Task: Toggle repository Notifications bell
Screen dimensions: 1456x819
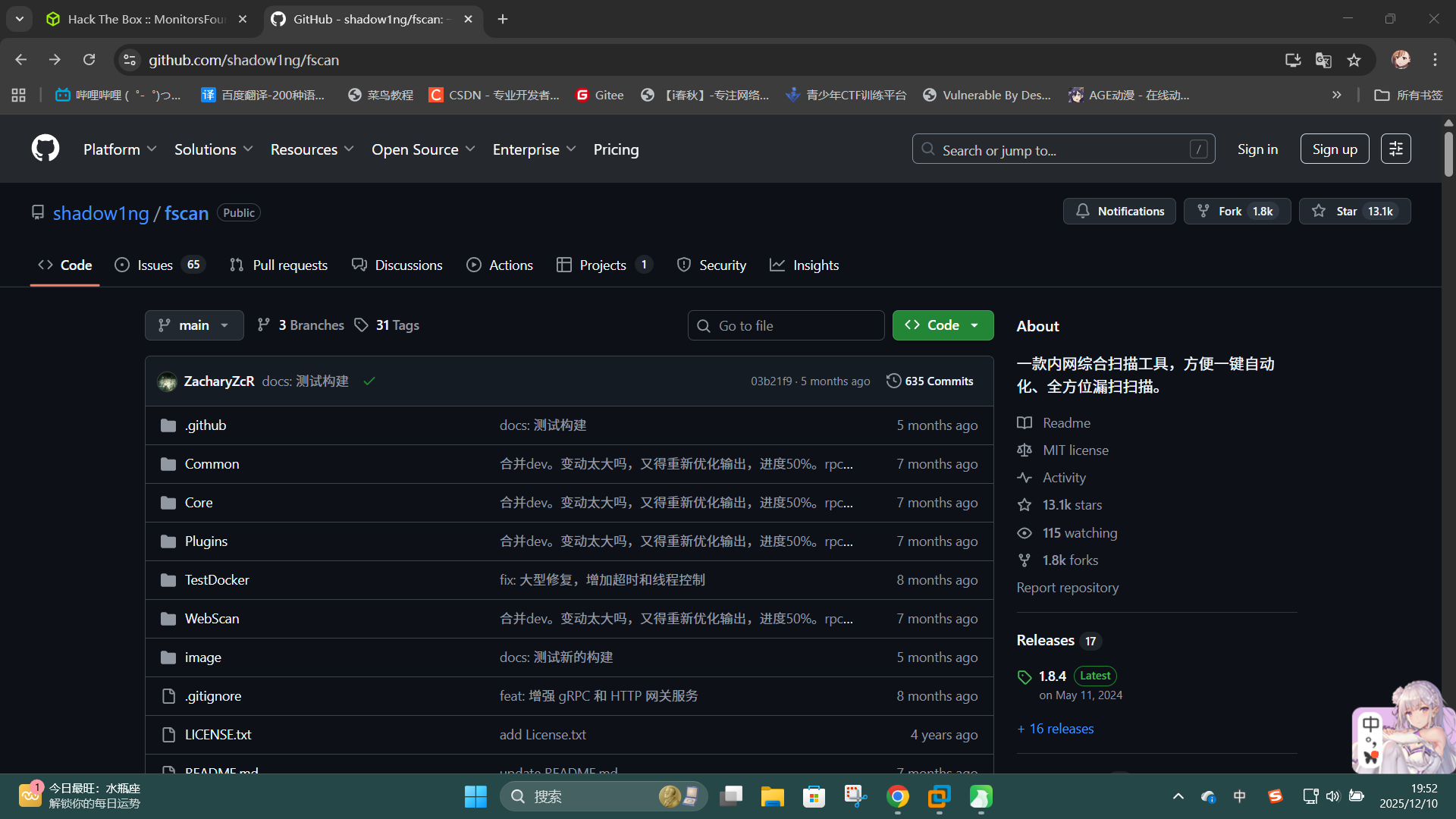Action: point(1119,212)
